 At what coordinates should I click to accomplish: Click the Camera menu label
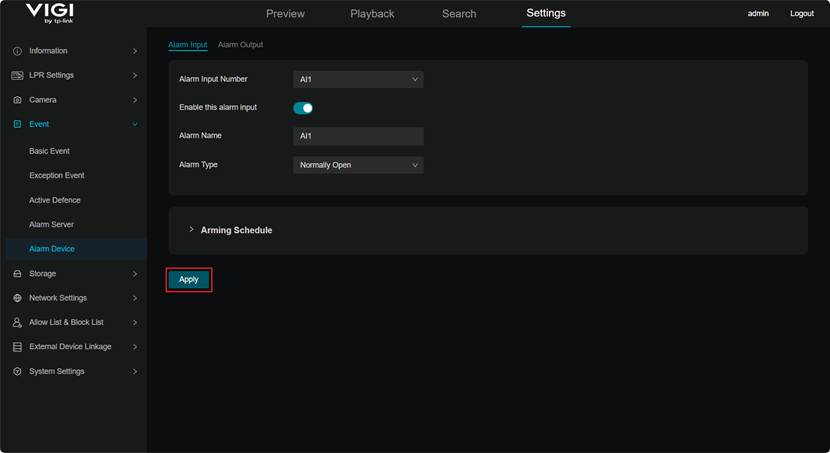42,100
